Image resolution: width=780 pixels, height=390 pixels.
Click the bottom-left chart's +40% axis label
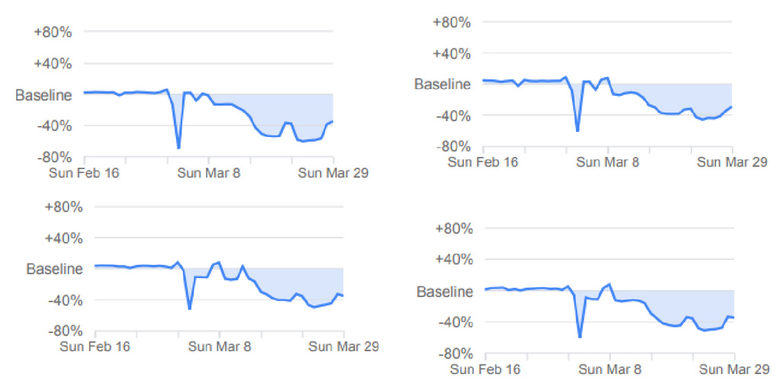pyautogui.click(x=64, y=238)
